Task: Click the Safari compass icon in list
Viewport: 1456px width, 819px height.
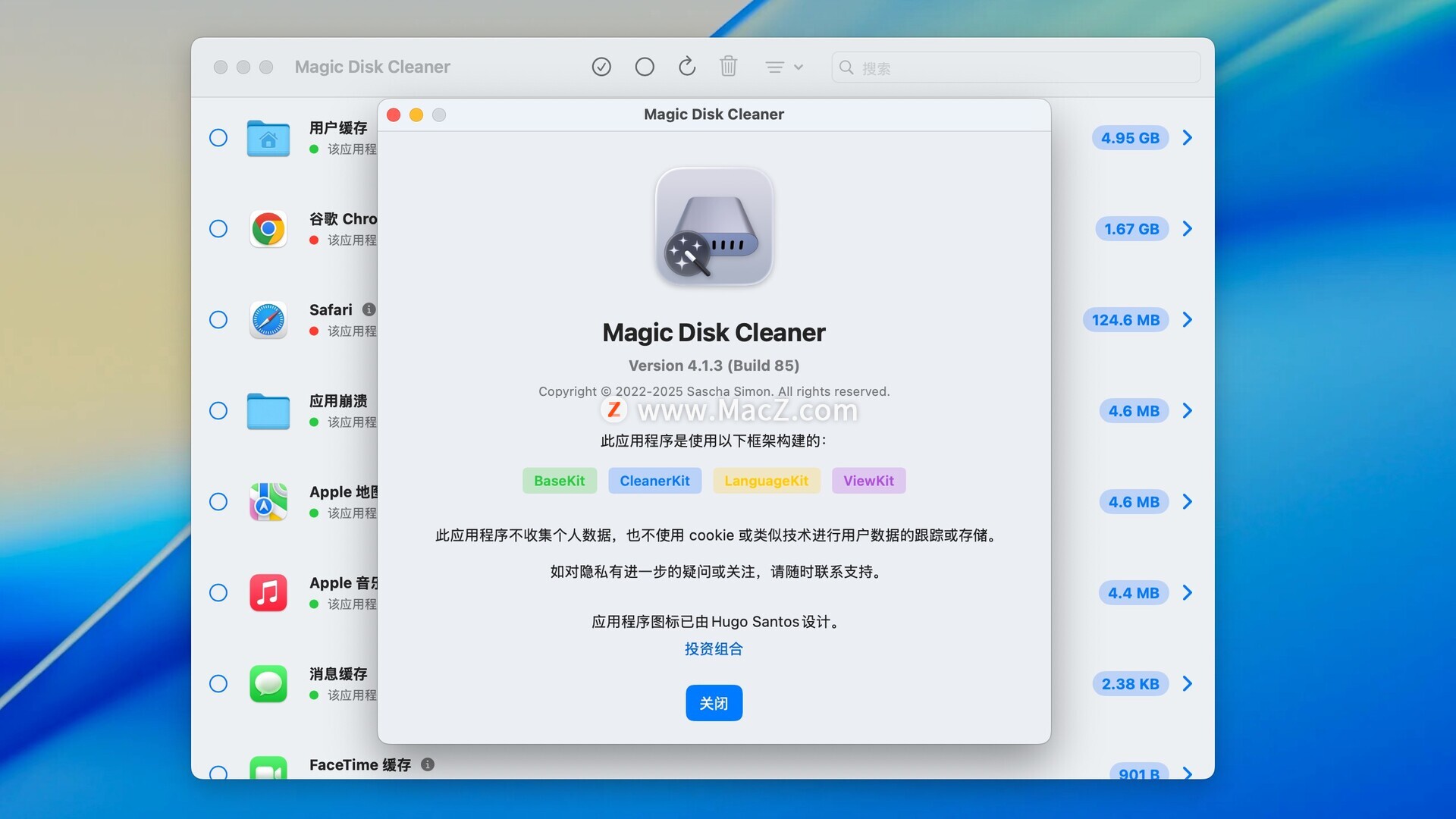Action: pyautogui.click(x=268, y=320)
